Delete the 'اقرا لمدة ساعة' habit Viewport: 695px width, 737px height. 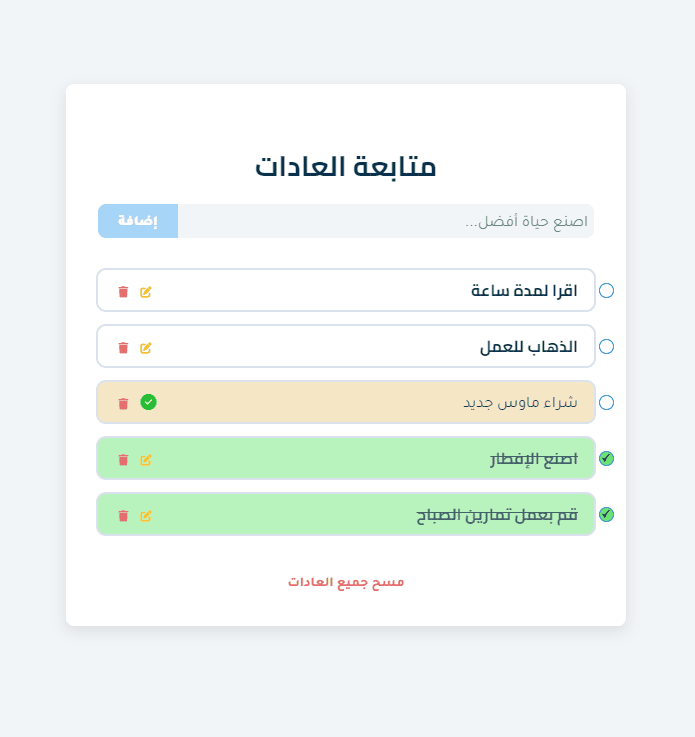123,292
